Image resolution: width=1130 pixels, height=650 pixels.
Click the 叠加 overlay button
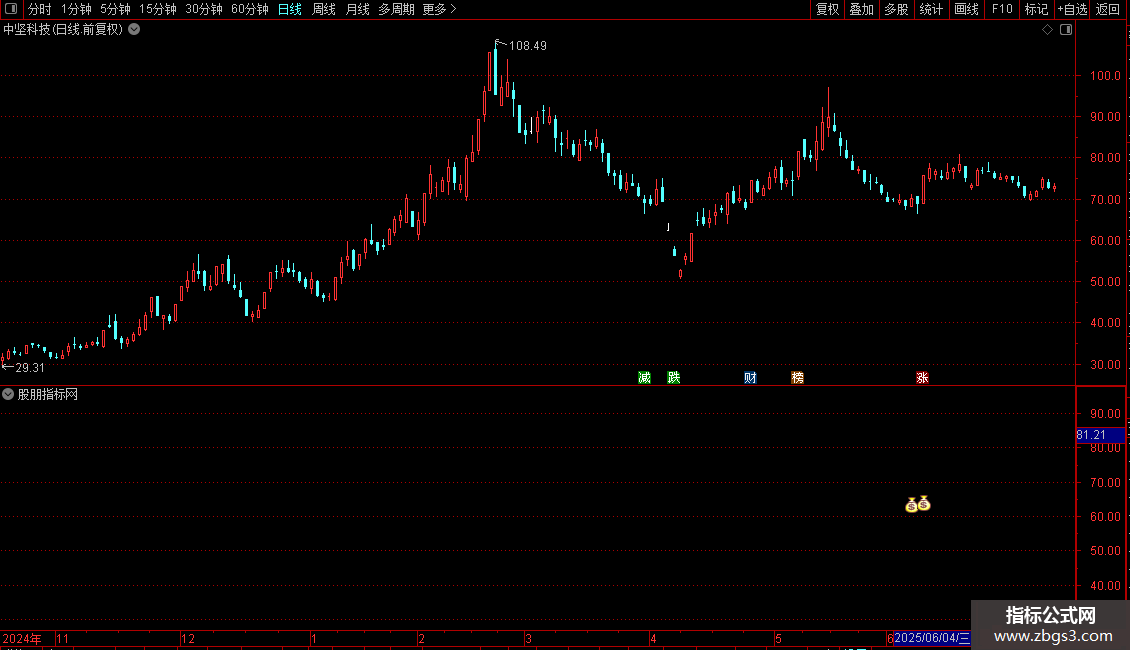pyautogui.click(x=861, y=9)
